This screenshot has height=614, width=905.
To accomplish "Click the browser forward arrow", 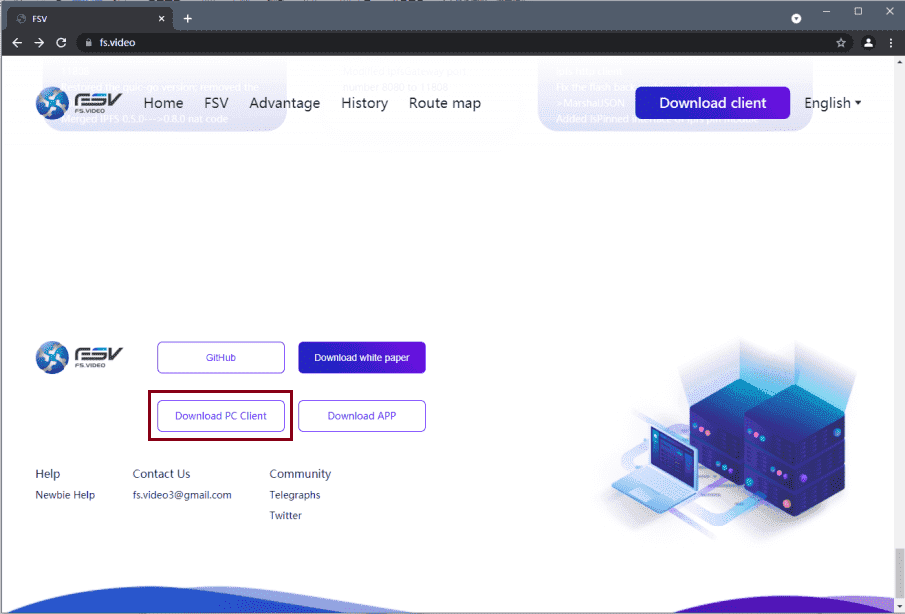I will [39, 43].
